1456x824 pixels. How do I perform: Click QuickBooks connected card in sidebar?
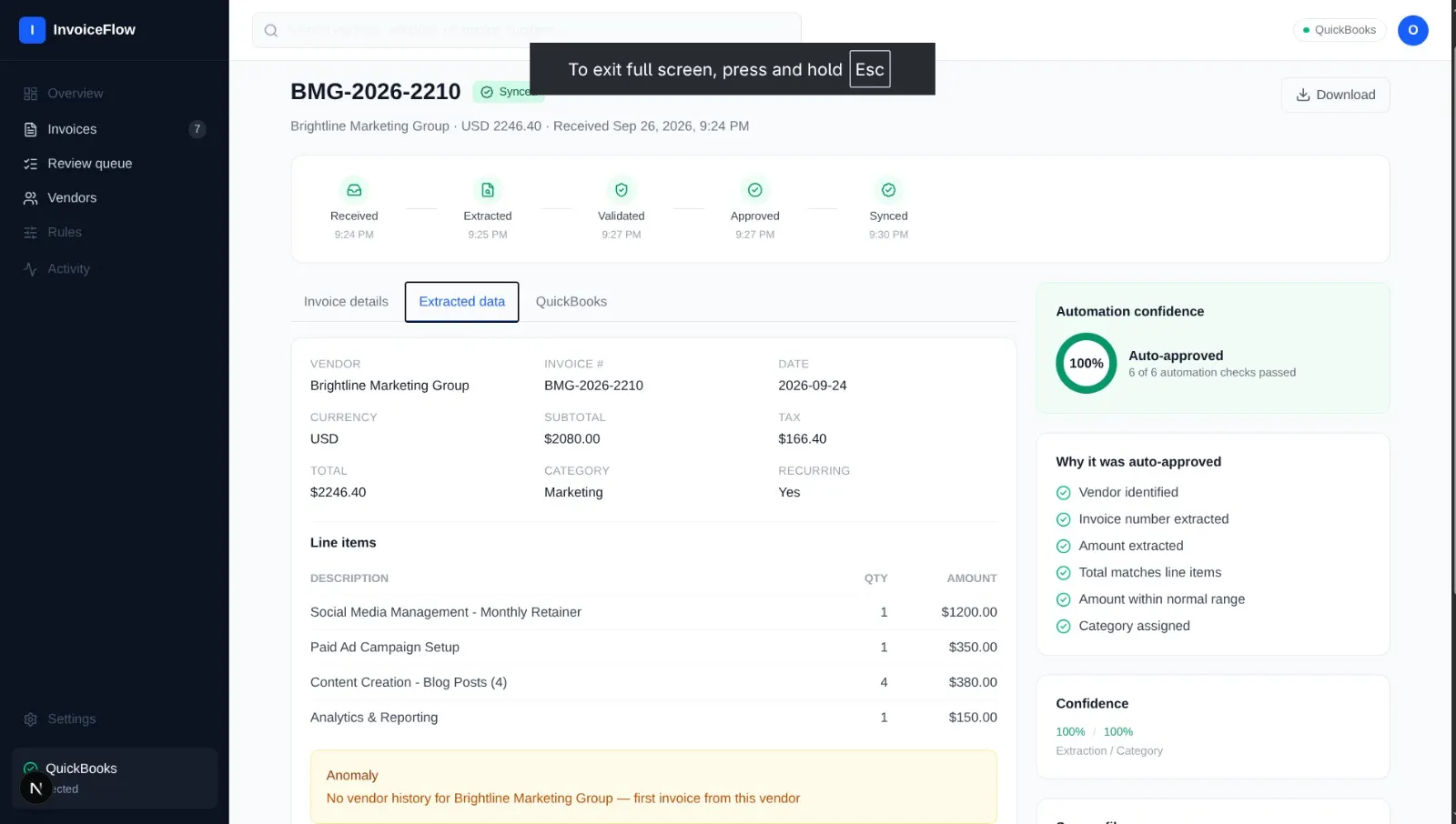click(x=115, y=778)
